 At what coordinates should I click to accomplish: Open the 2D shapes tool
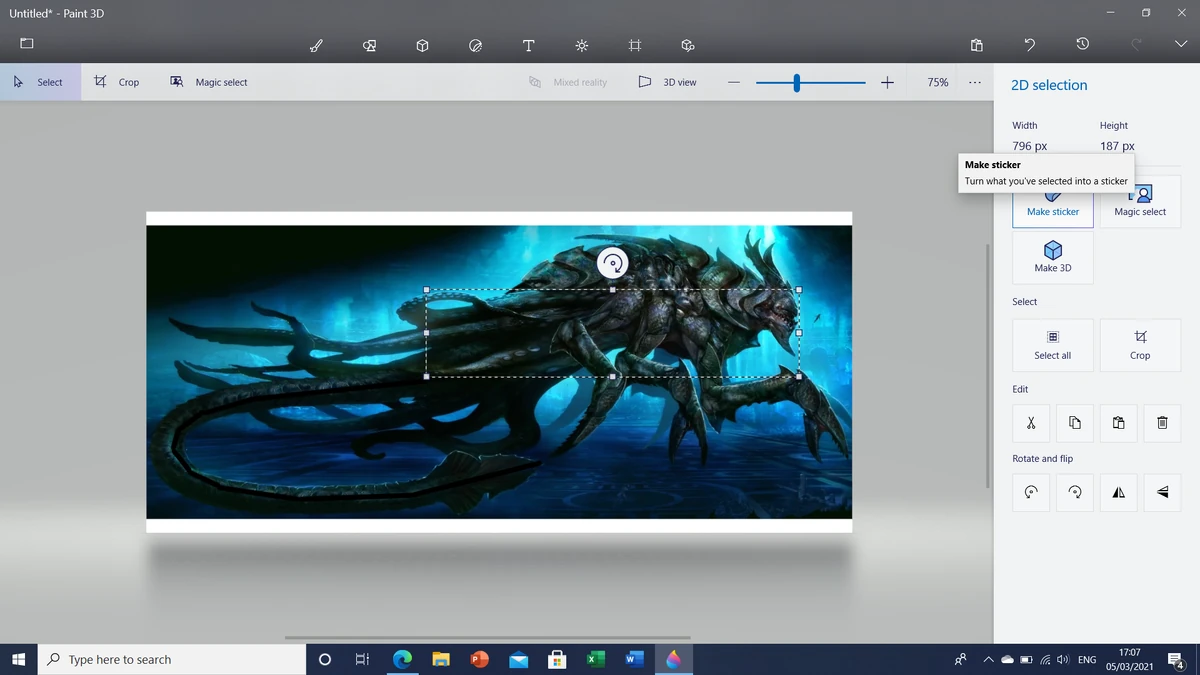369,45
